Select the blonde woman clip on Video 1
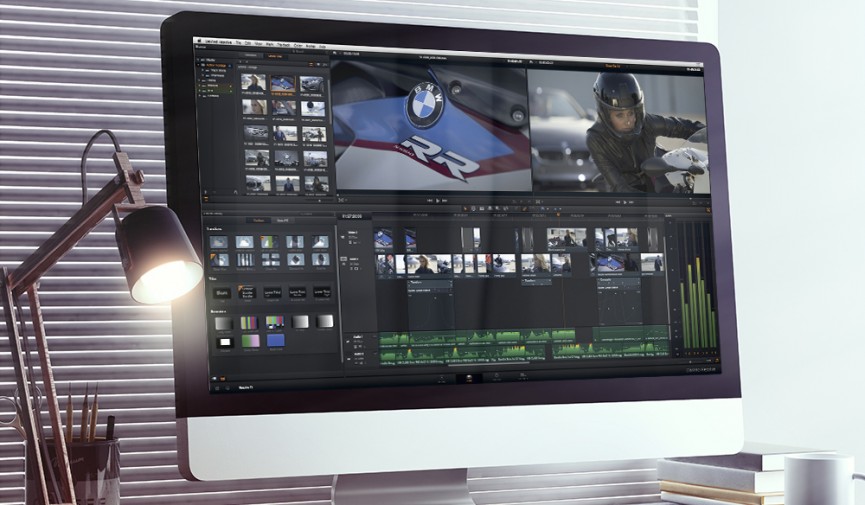Screen dimensions: 865x505 point(427,265)
